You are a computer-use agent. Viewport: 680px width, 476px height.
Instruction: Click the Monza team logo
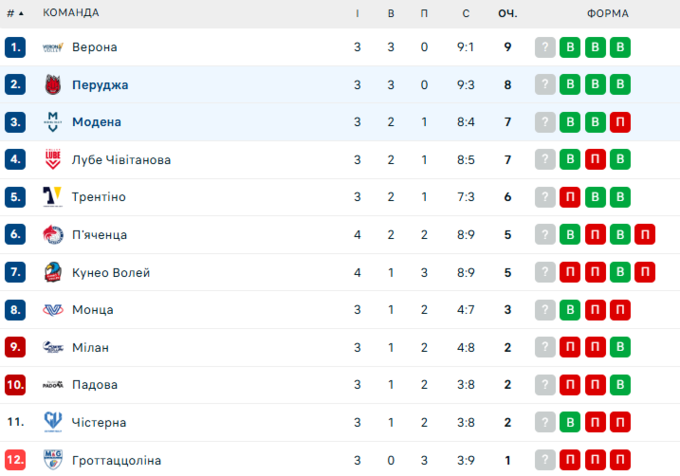[53, 310]
